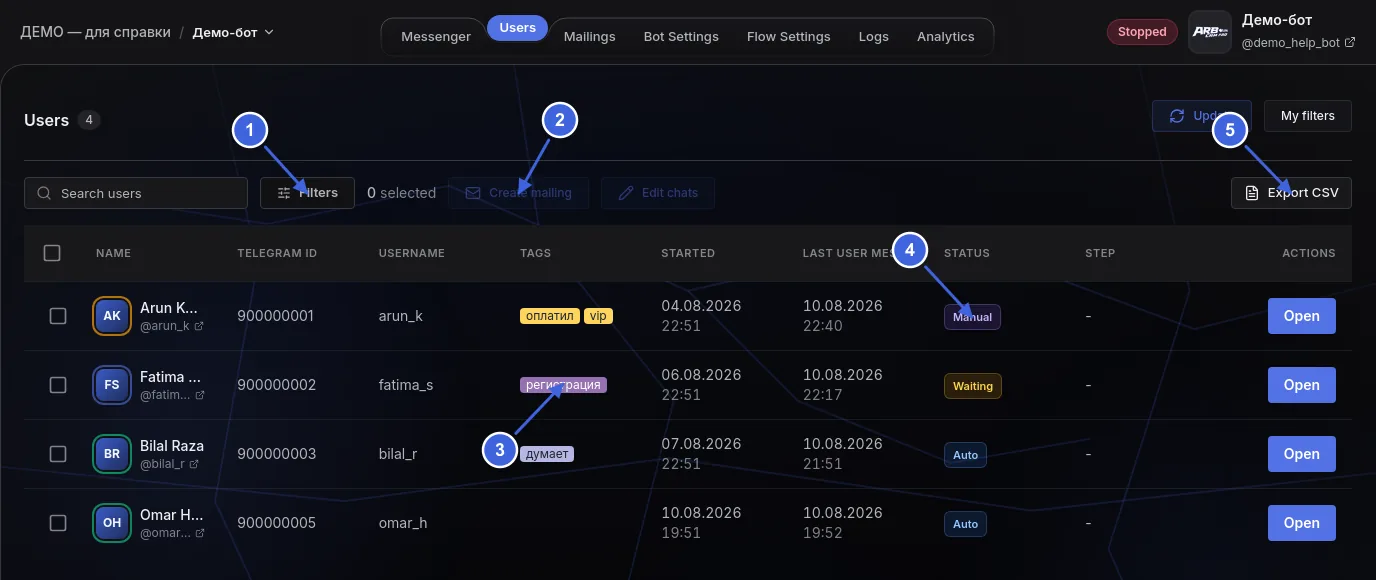Open the external link icon beside @demo_help_bot
The height and width of the screenshot is (580, 1376).
point(1350,43)
